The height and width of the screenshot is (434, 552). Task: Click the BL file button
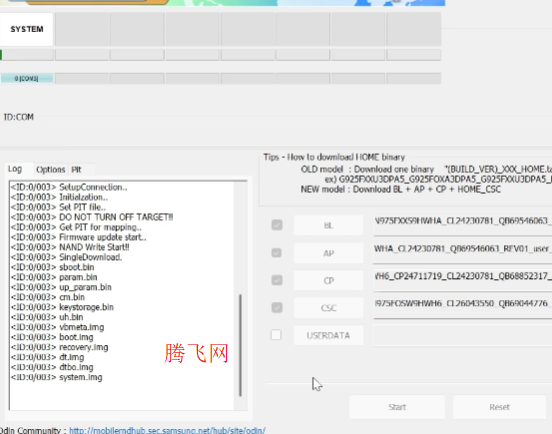pyautogui.click(x=328, y=225)
